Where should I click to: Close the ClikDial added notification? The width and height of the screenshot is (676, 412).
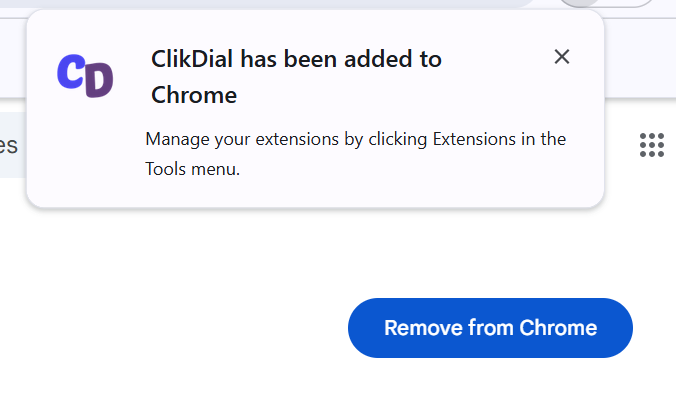tap(561, 57)
